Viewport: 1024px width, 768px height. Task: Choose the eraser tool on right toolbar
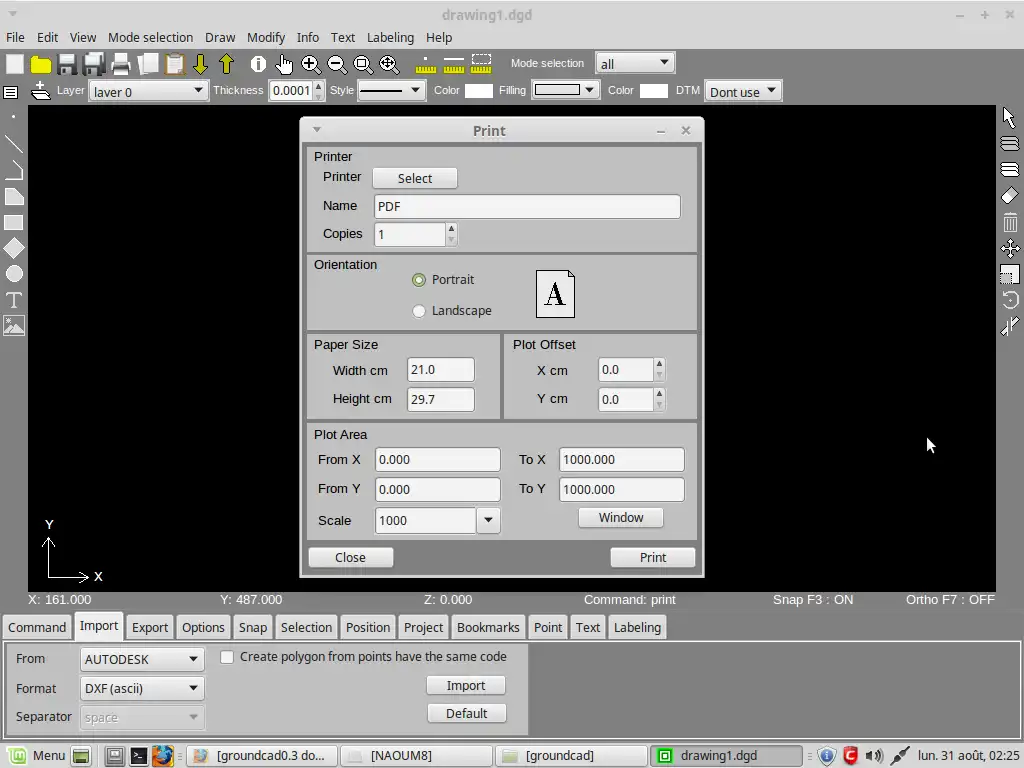point(1010,196)
